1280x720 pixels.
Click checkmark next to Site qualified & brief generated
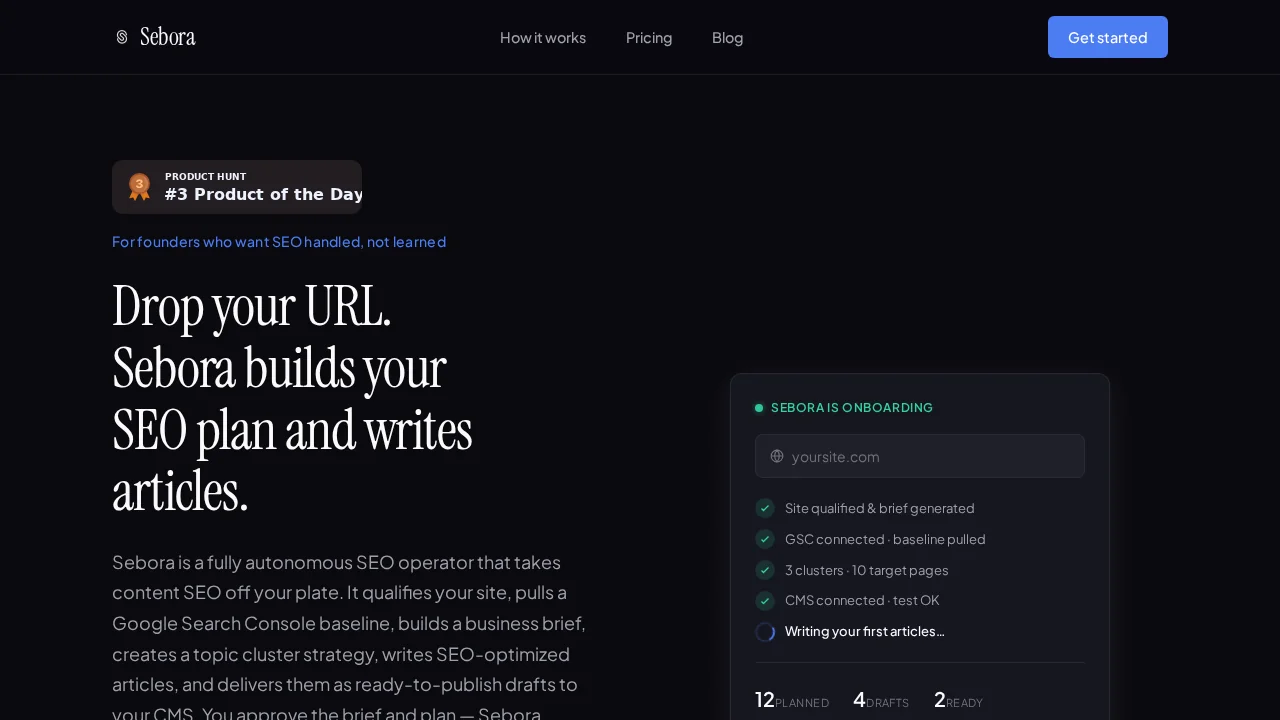(765, 508)
